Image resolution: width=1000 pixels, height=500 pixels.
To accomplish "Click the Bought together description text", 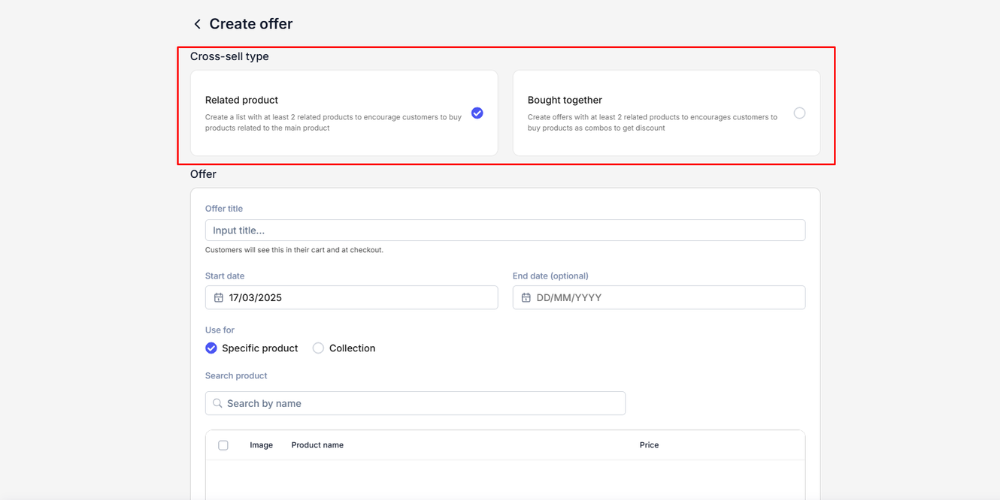I will pyautogui.click(x=652, y=122).
